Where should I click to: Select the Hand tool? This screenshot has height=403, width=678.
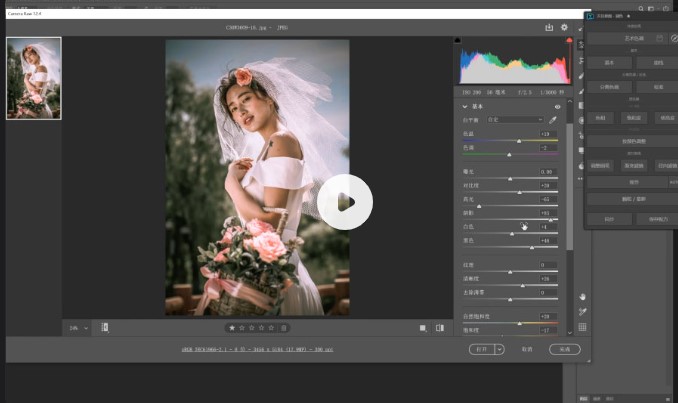[582, 297]
